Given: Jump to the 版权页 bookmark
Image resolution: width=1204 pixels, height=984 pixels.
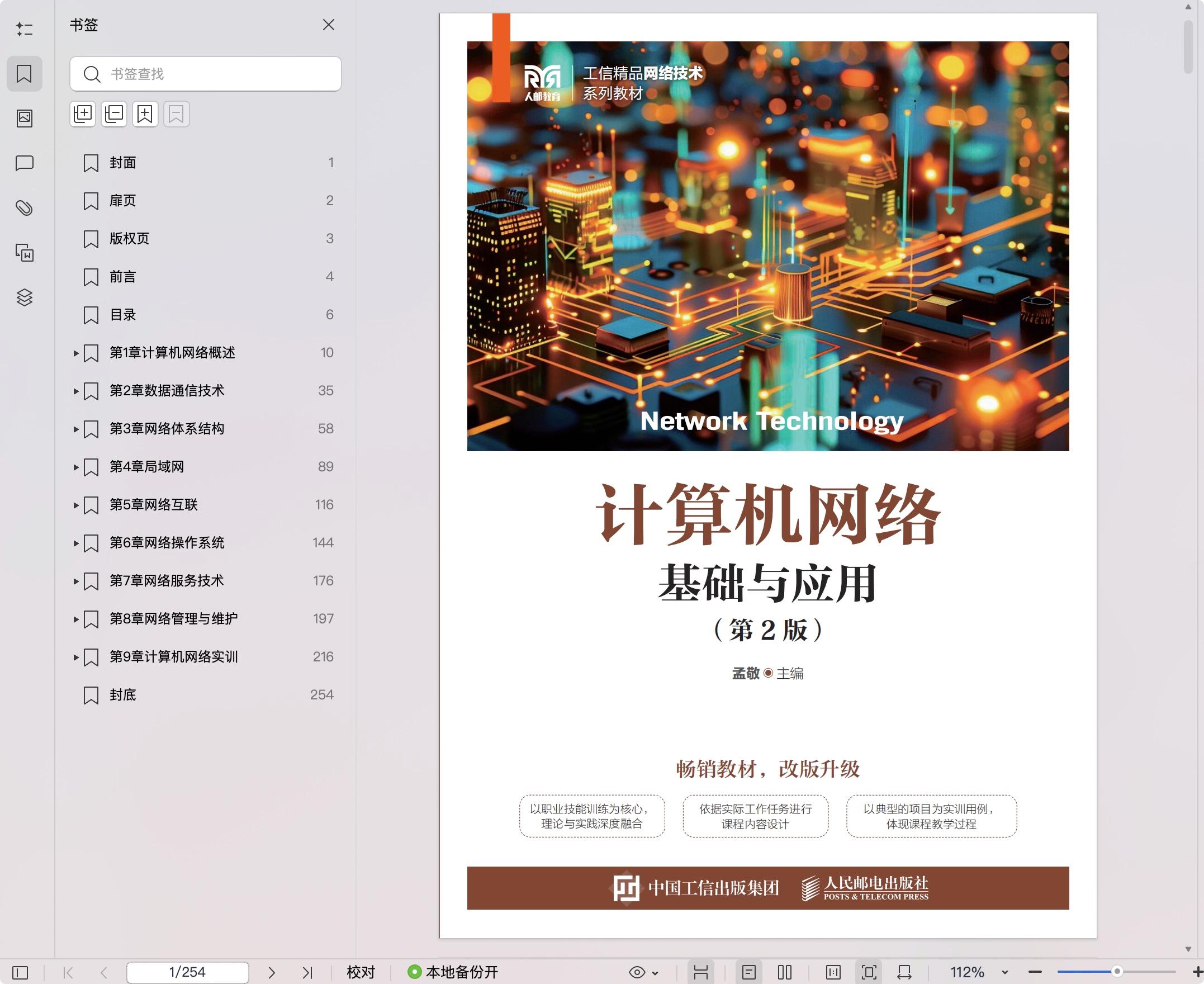Looking at the screenshot, I should pos(206,239).
